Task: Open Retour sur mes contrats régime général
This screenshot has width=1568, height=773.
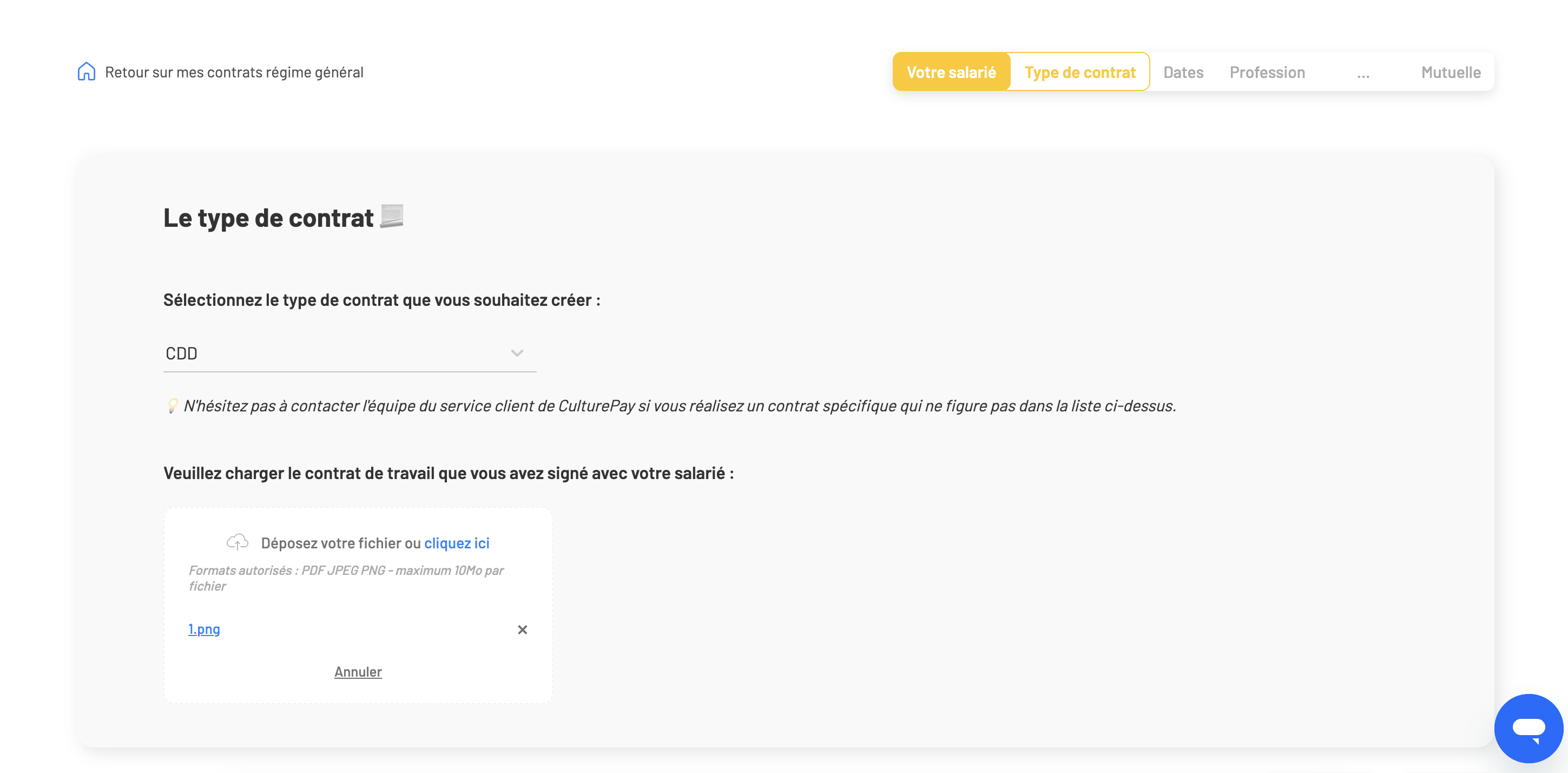Action: pyautogui.click(x=234, y=72)
